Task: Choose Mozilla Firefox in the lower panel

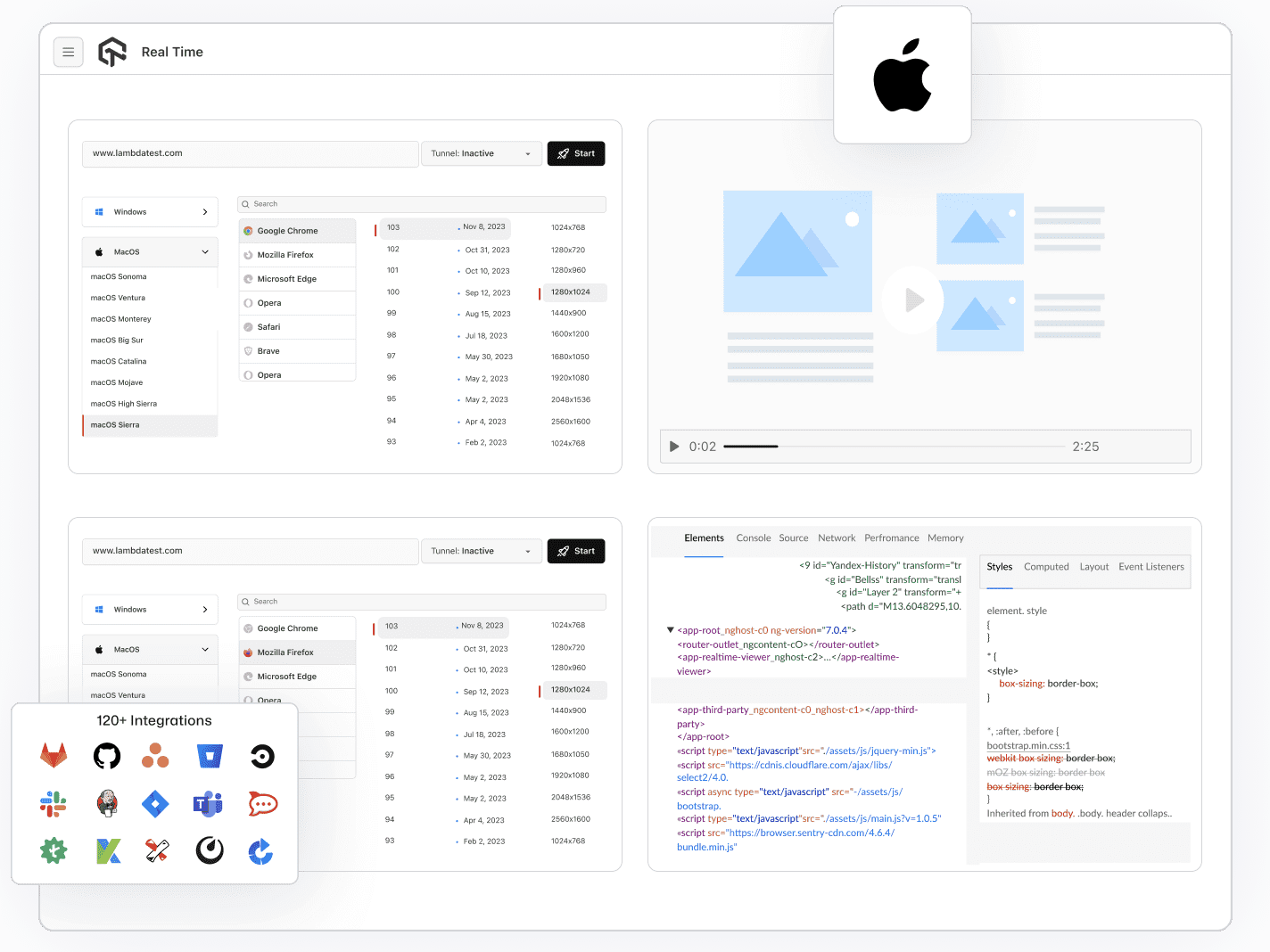Action: (x=297, y=652)
